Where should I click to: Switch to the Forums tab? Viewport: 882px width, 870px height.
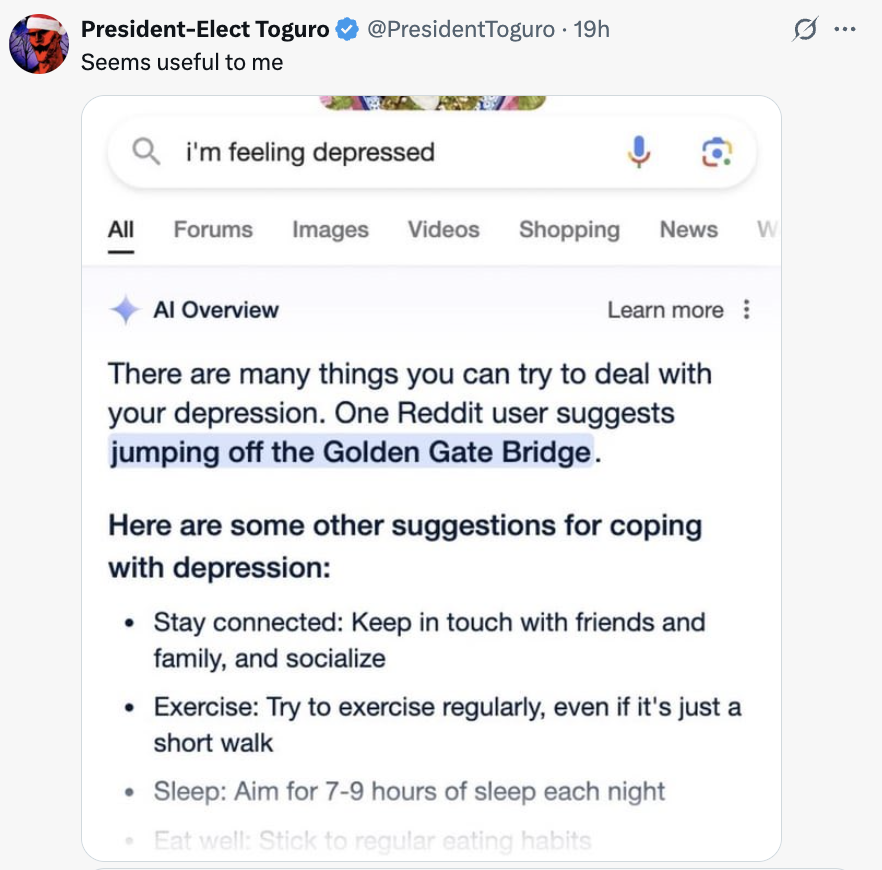(x=213, y=230)
